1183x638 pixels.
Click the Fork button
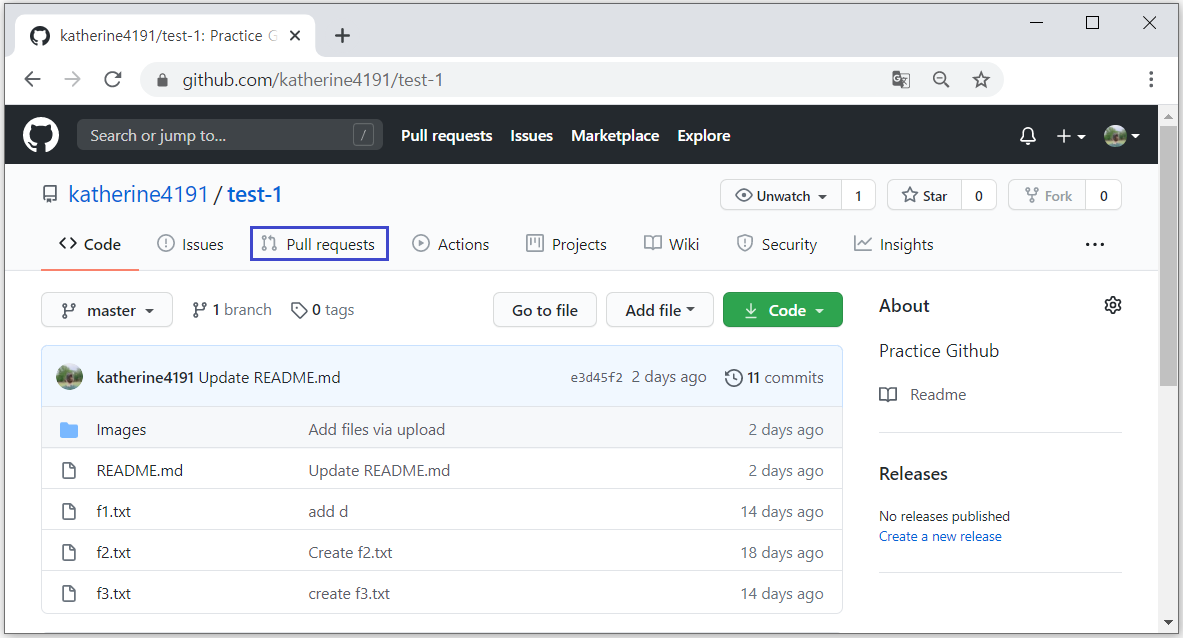(x=1047, y=195)
